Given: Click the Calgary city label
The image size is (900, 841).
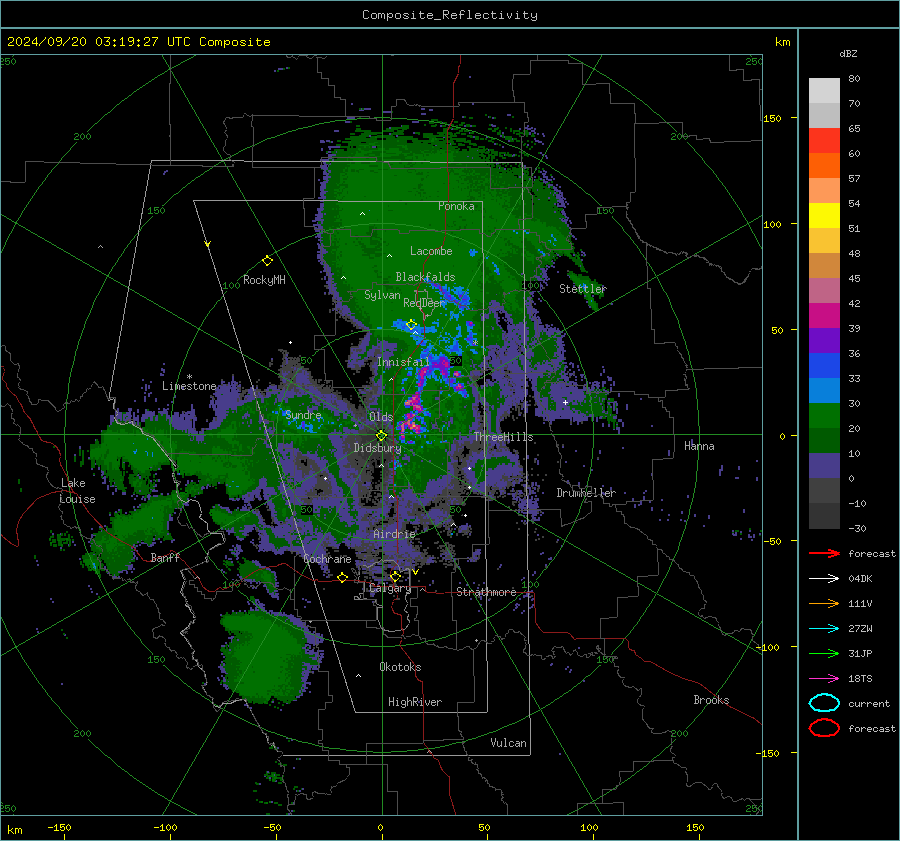Looking at the screenshot, I should [390, 588].
